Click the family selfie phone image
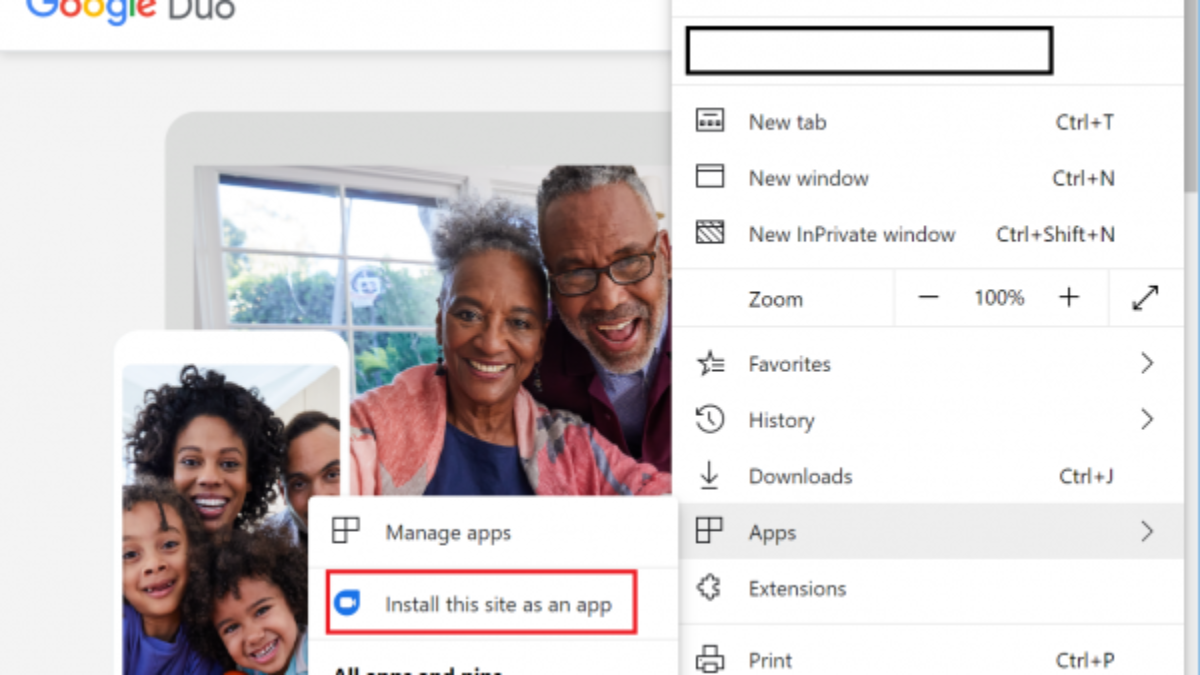This screenshot has height=675, width=1200. 231,520
